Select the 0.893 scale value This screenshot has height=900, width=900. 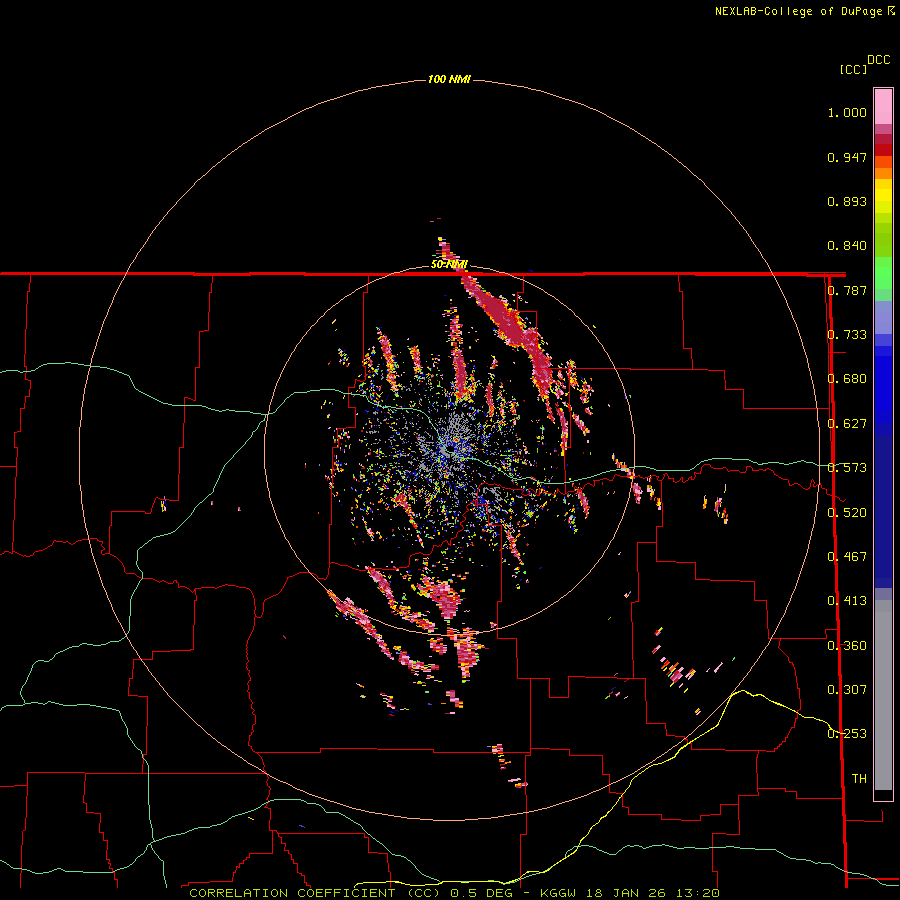[x=847, y=201]
